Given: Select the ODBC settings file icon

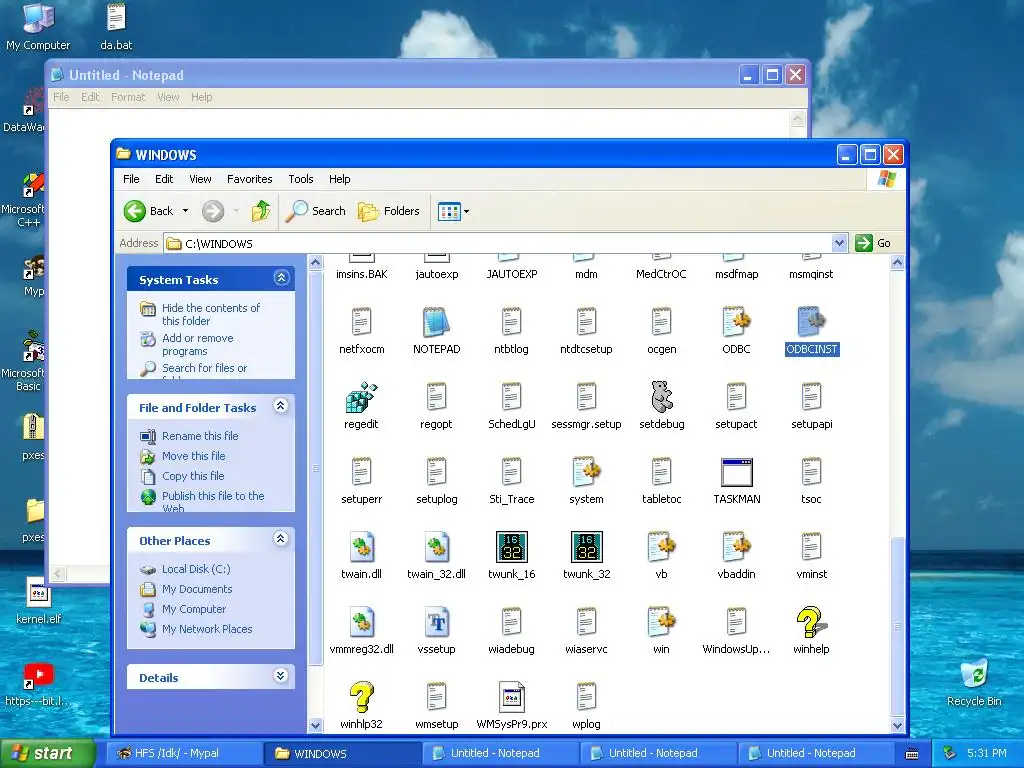Looking at the screenshot, I should [737, 323].
